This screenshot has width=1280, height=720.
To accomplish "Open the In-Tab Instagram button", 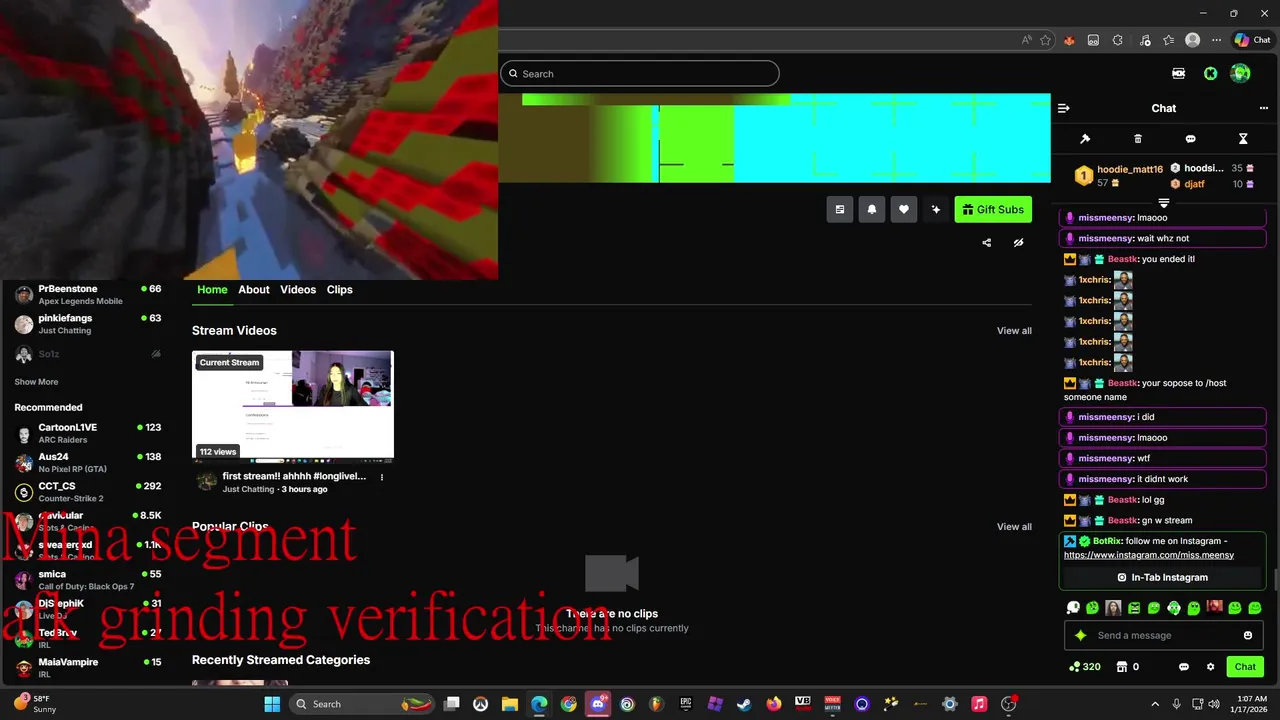I will coord(1162,577).
